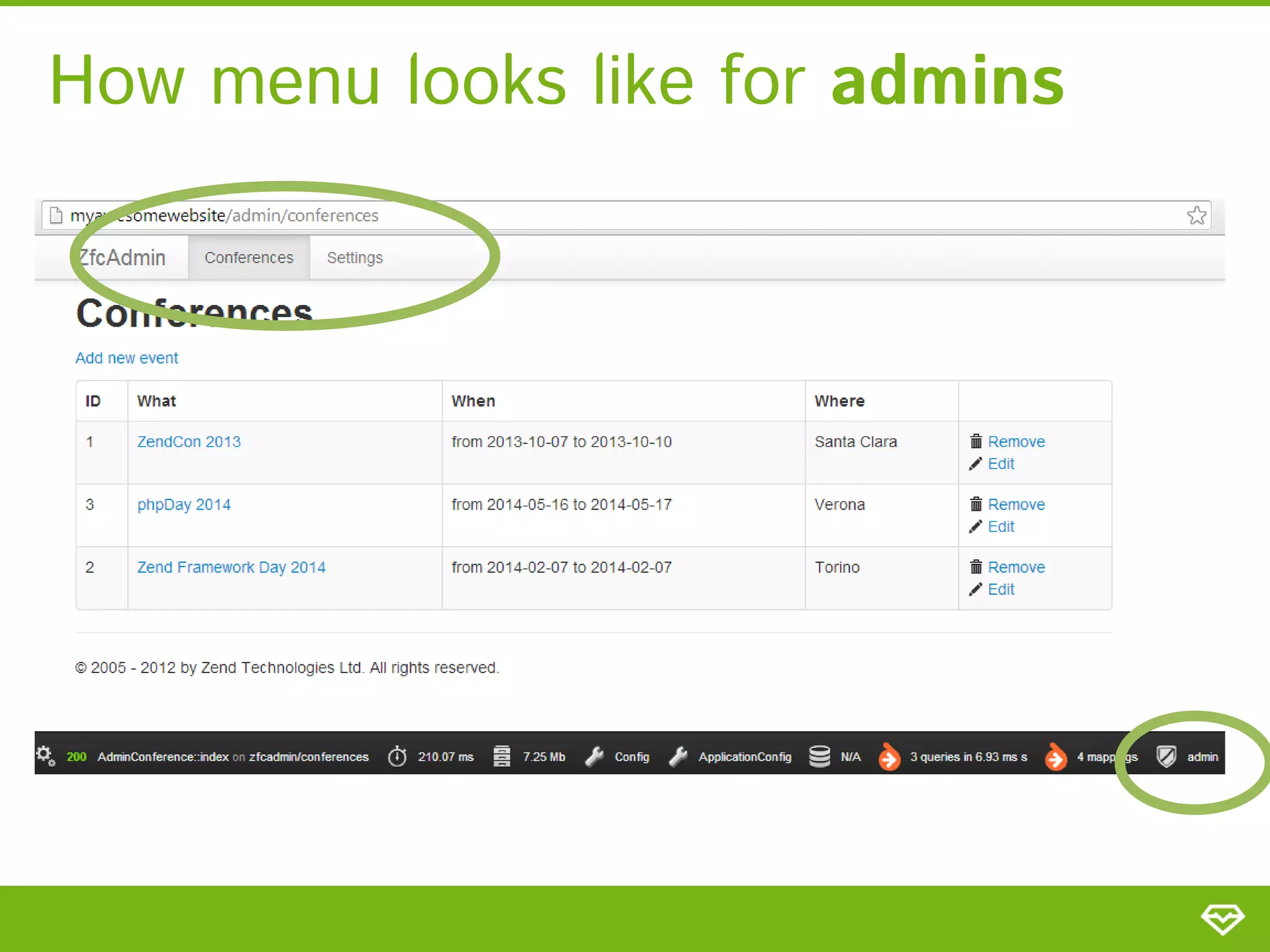Click the page document icon in address bar
Screen dimensions: 1270x952
pos(56,215)
